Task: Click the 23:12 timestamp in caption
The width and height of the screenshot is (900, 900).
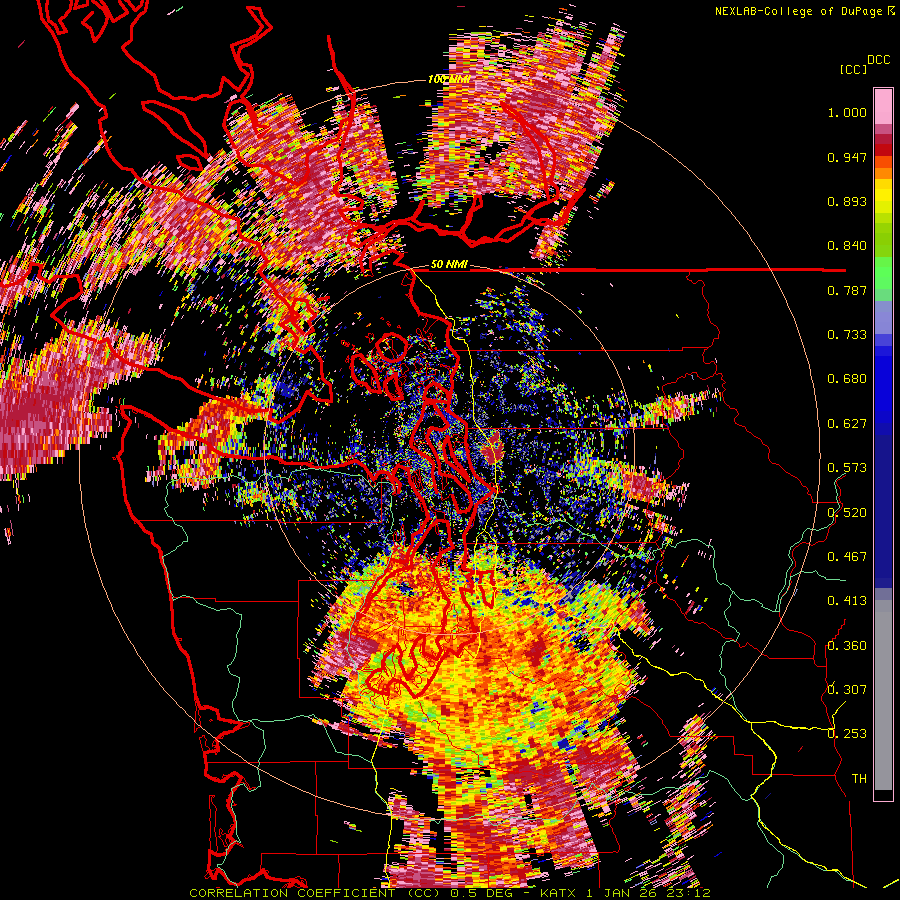Action: (x=688, y=893)
